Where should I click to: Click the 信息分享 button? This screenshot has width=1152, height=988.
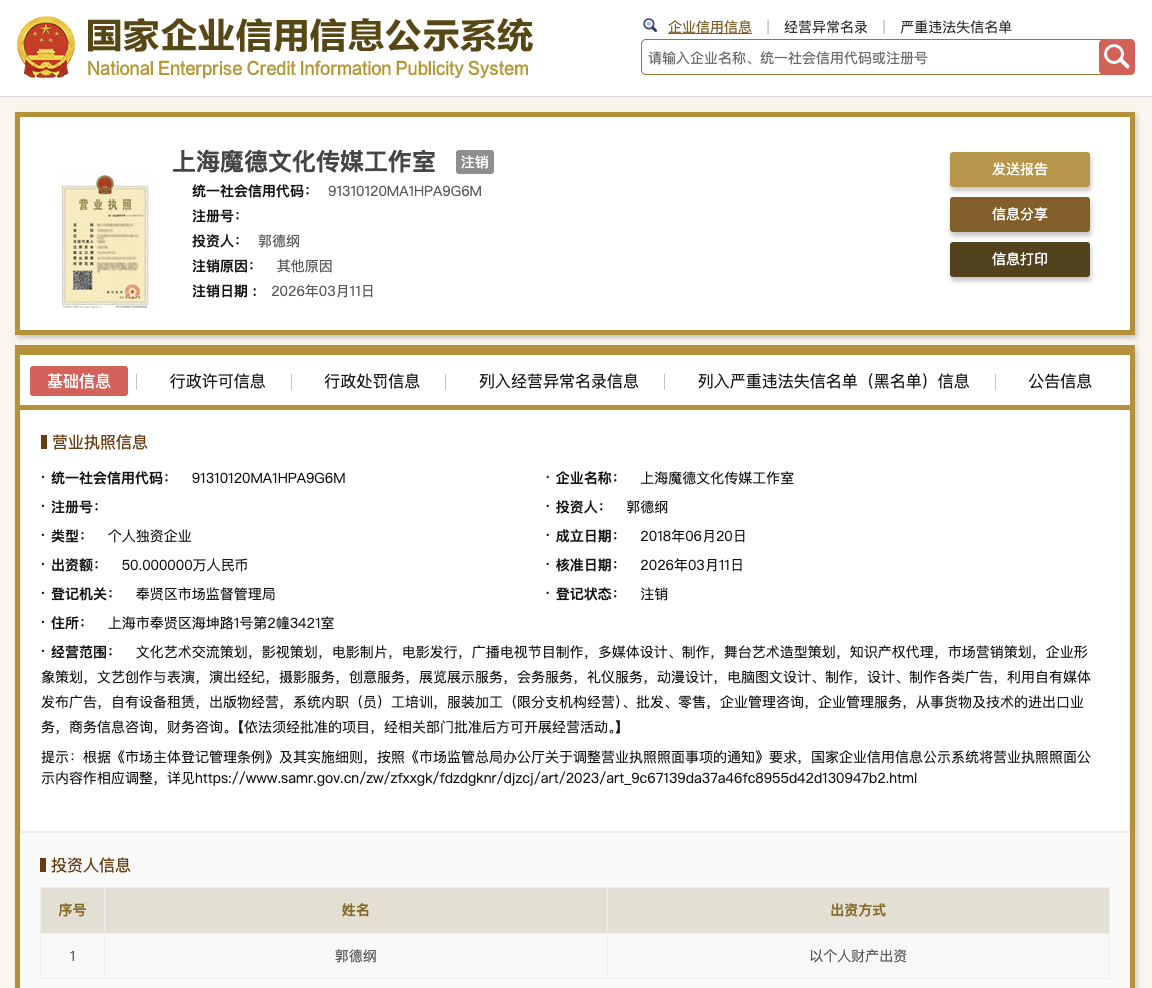[x=1019, y=214]
